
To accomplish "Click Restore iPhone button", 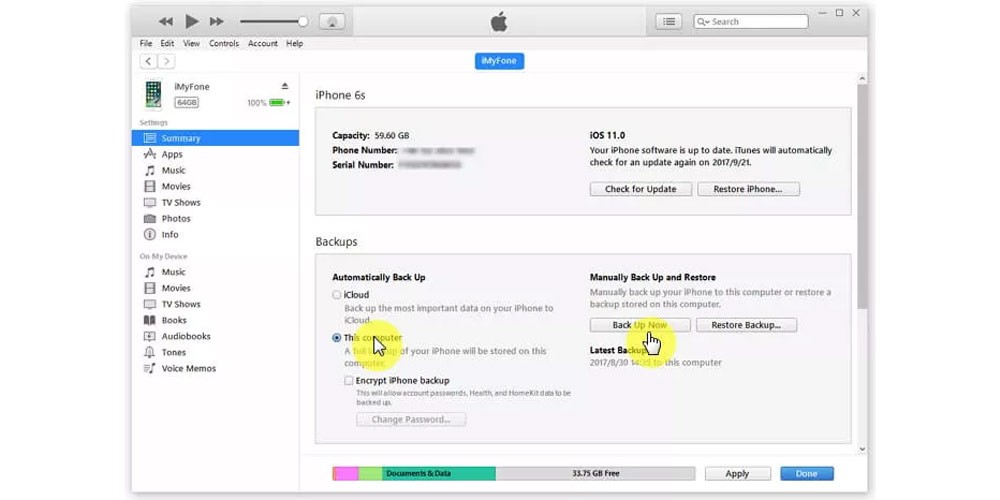I will coord(748,189).
